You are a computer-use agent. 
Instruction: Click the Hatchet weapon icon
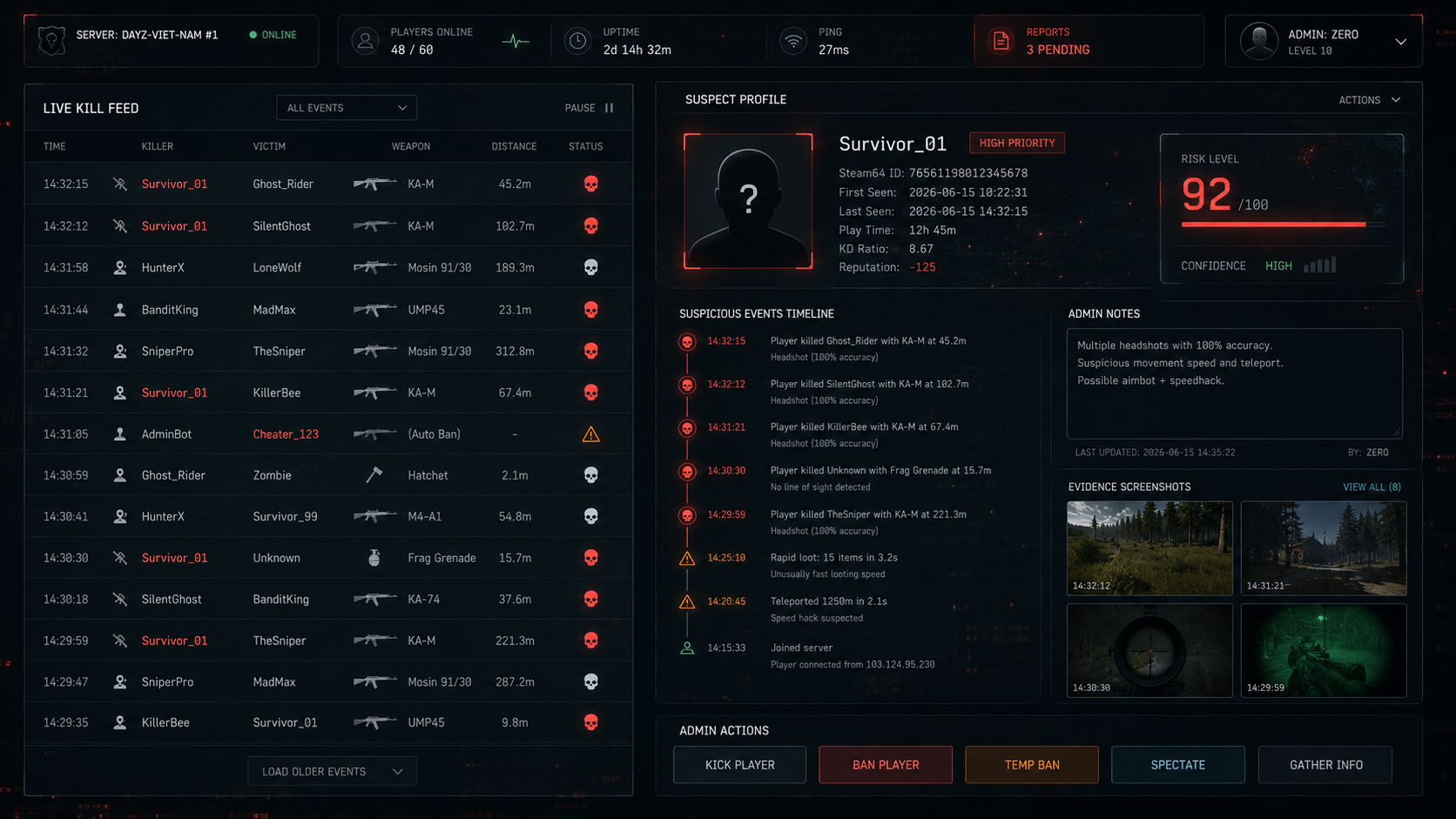374,475
